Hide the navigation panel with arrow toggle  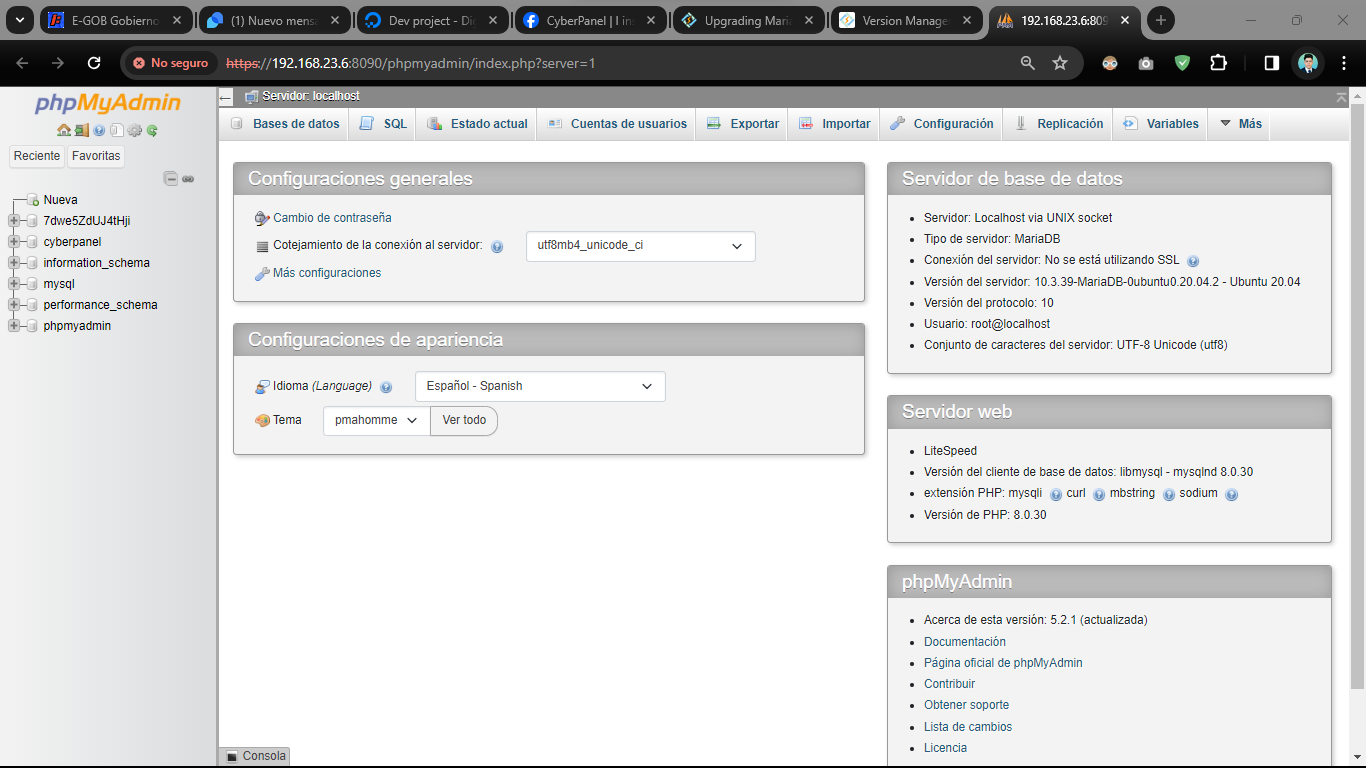[x=226, y=97]
